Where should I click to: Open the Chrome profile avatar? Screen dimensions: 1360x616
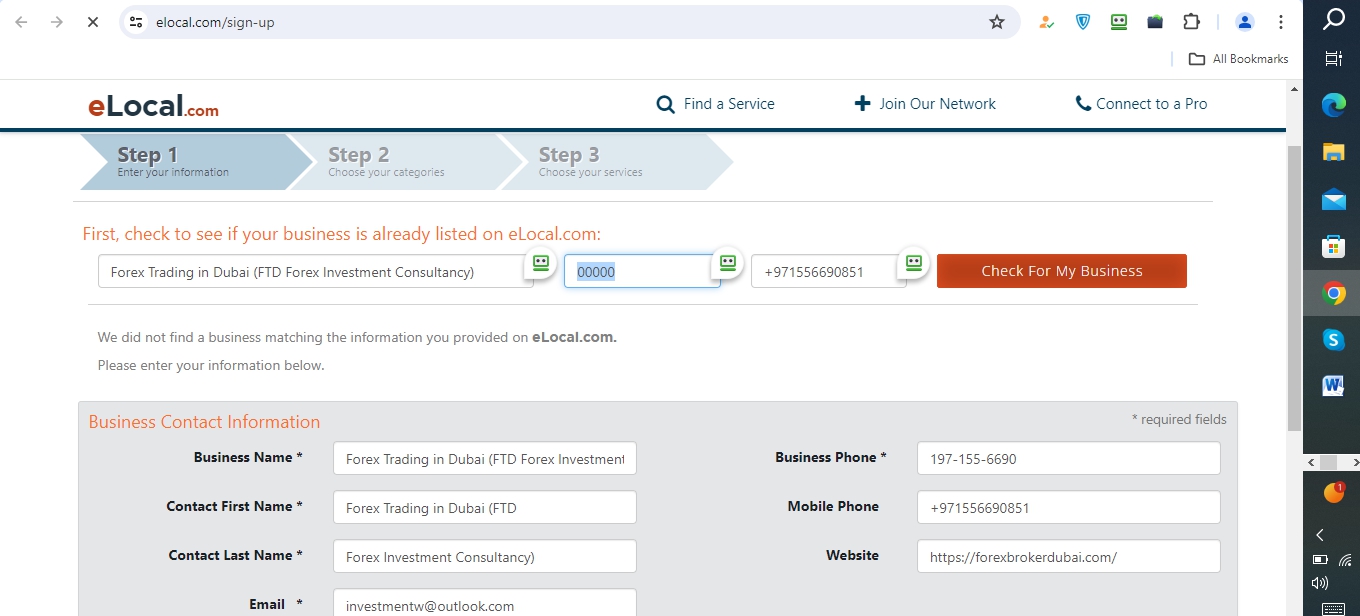tap(1244, 22)
